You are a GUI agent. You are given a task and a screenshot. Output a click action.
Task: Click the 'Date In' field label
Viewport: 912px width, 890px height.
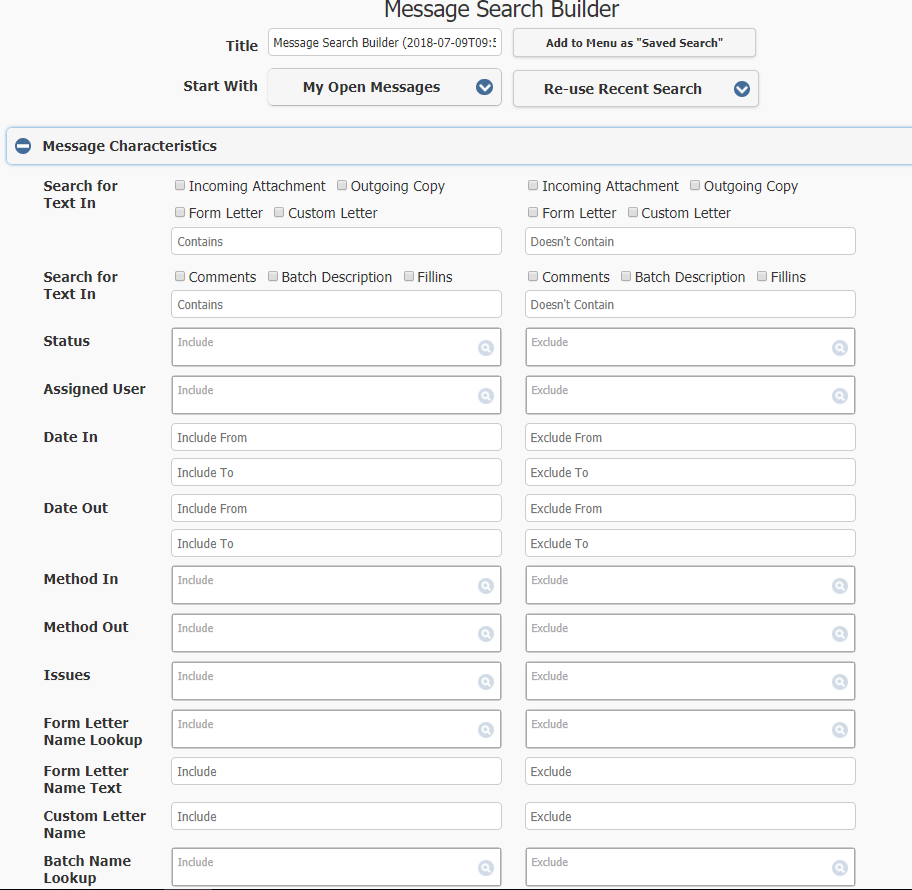pyautogui.click(x=70, y=437)
